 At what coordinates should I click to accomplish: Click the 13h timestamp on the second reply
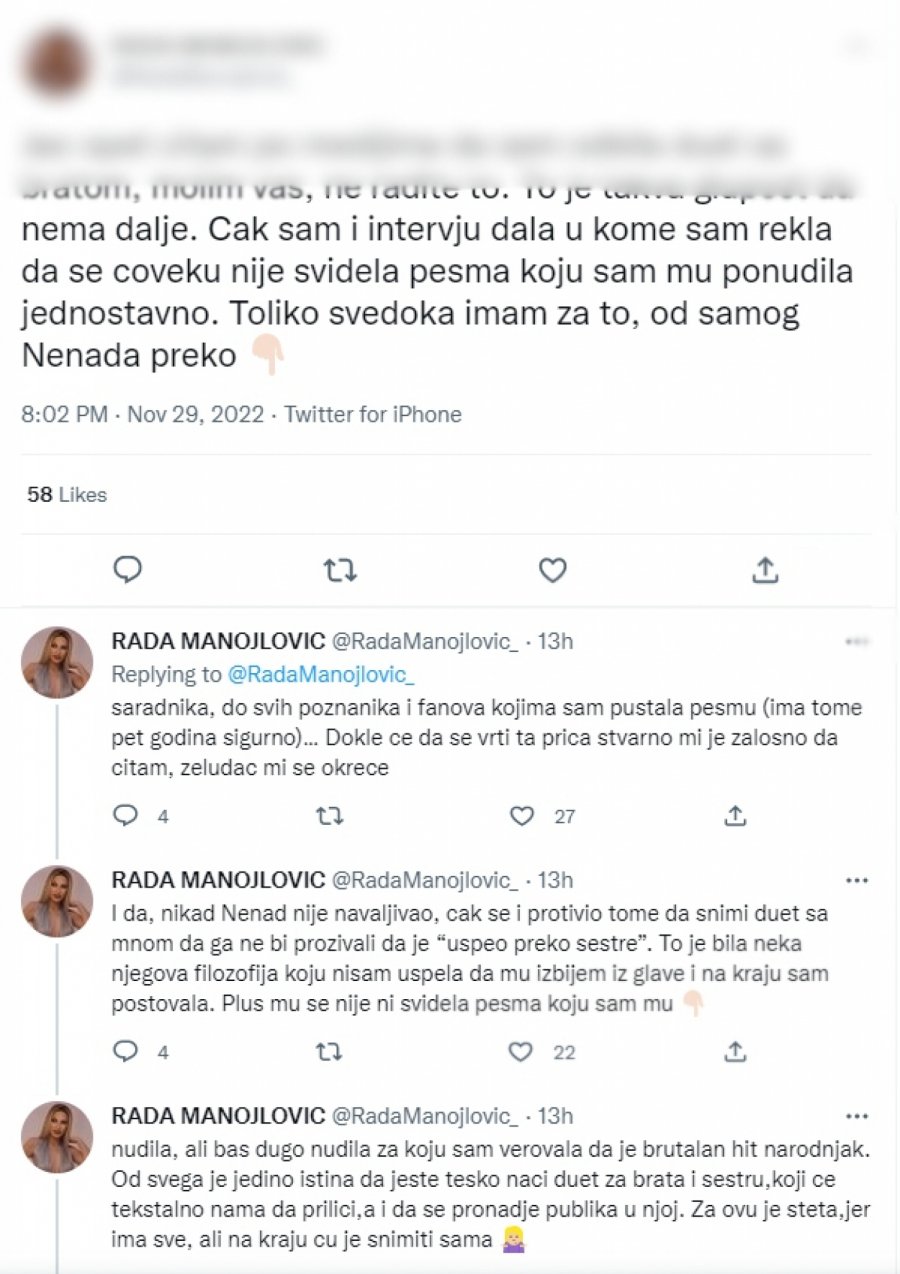click(555, 880)
